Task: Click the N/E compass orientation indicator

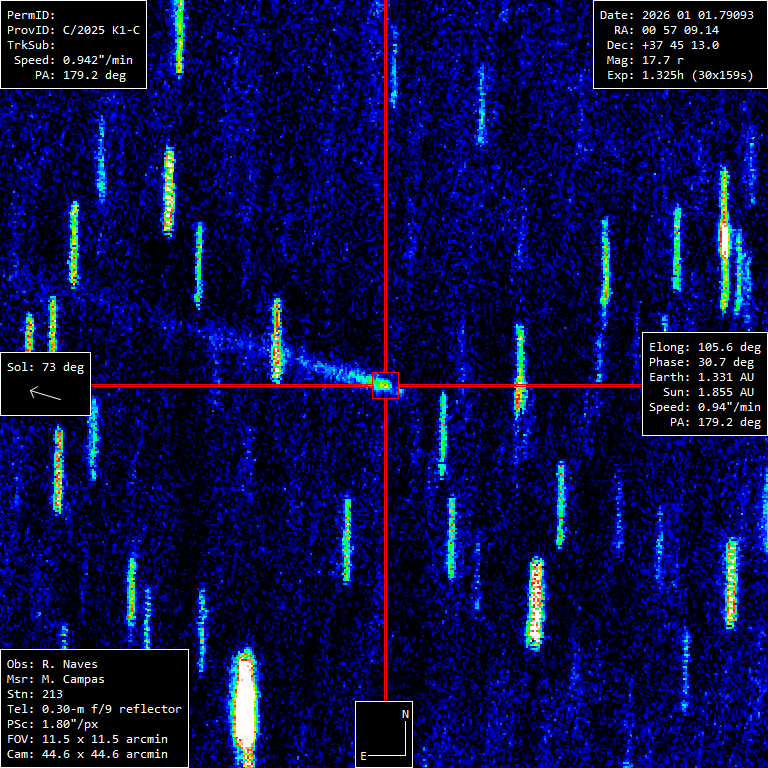Action: 384,734
